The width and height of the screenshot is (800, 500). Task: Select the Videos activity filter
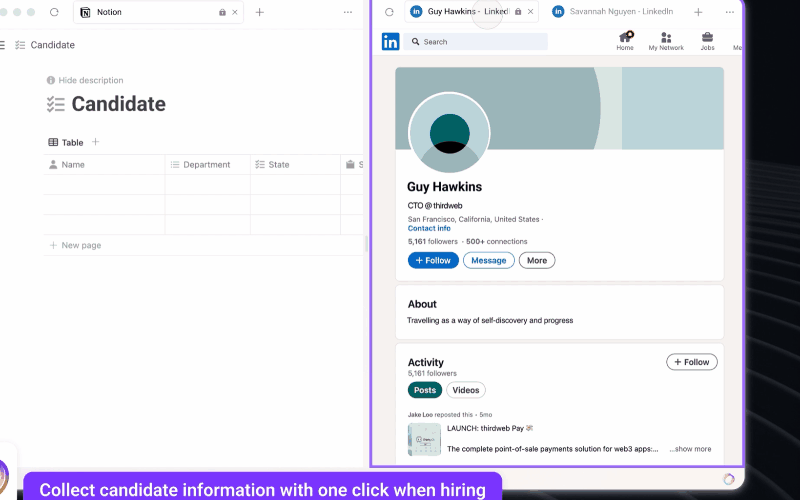[465, 390]
